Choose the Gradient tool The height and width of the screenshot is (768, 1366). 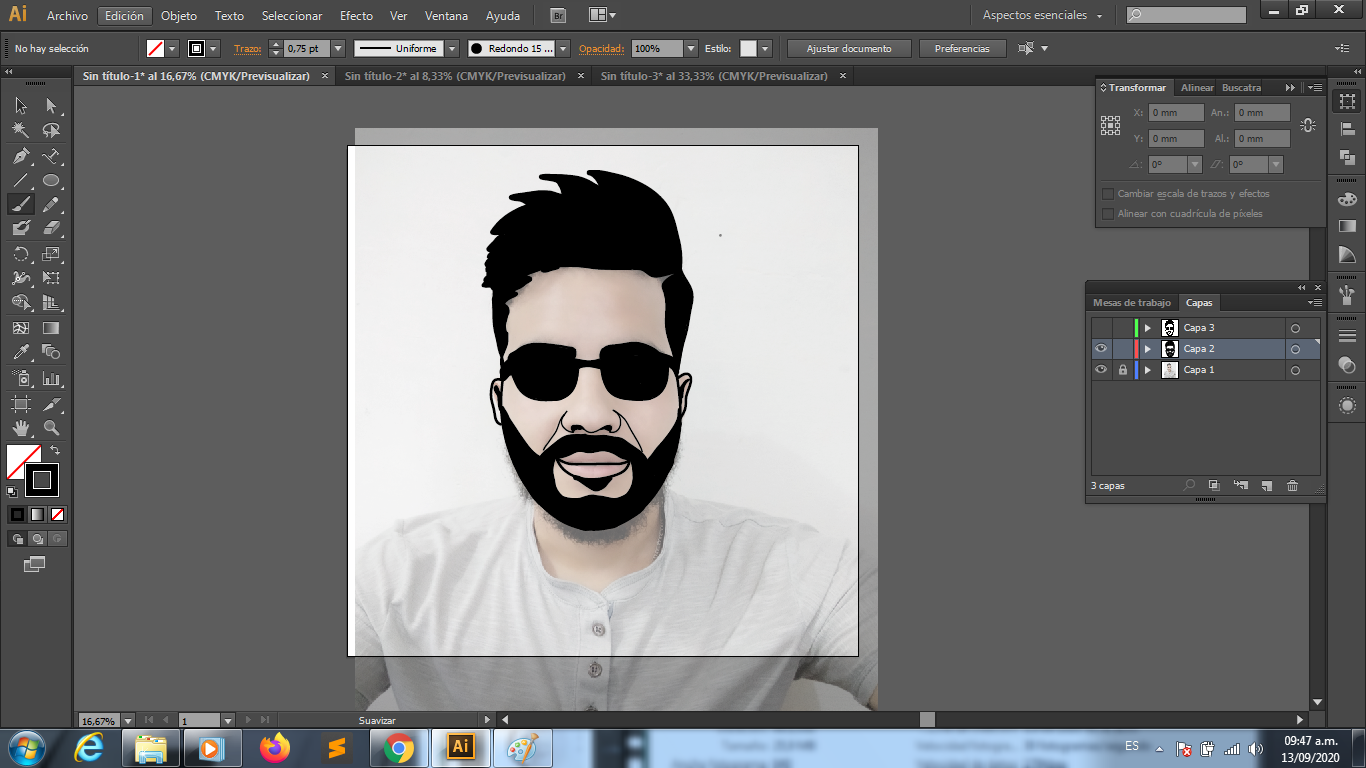51,328
